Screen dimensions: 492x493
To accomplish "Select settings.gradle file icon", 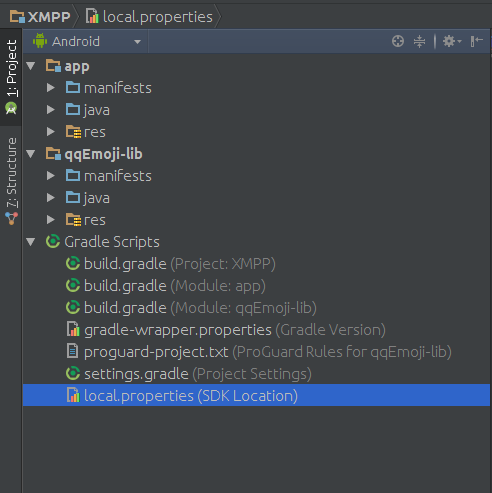I will coord(73,374).
